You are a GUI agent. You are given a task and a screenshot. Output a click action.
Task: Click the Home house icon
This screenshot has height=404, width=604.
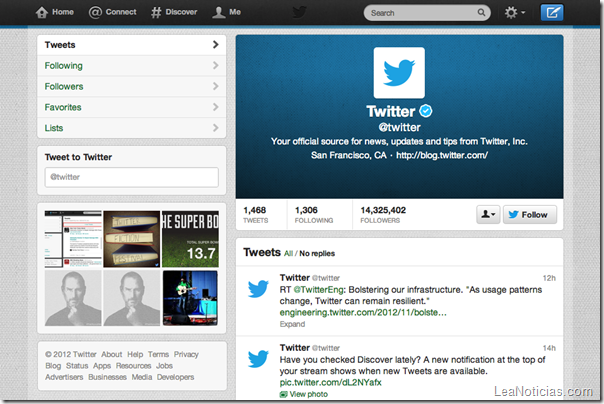click(42, 12)
